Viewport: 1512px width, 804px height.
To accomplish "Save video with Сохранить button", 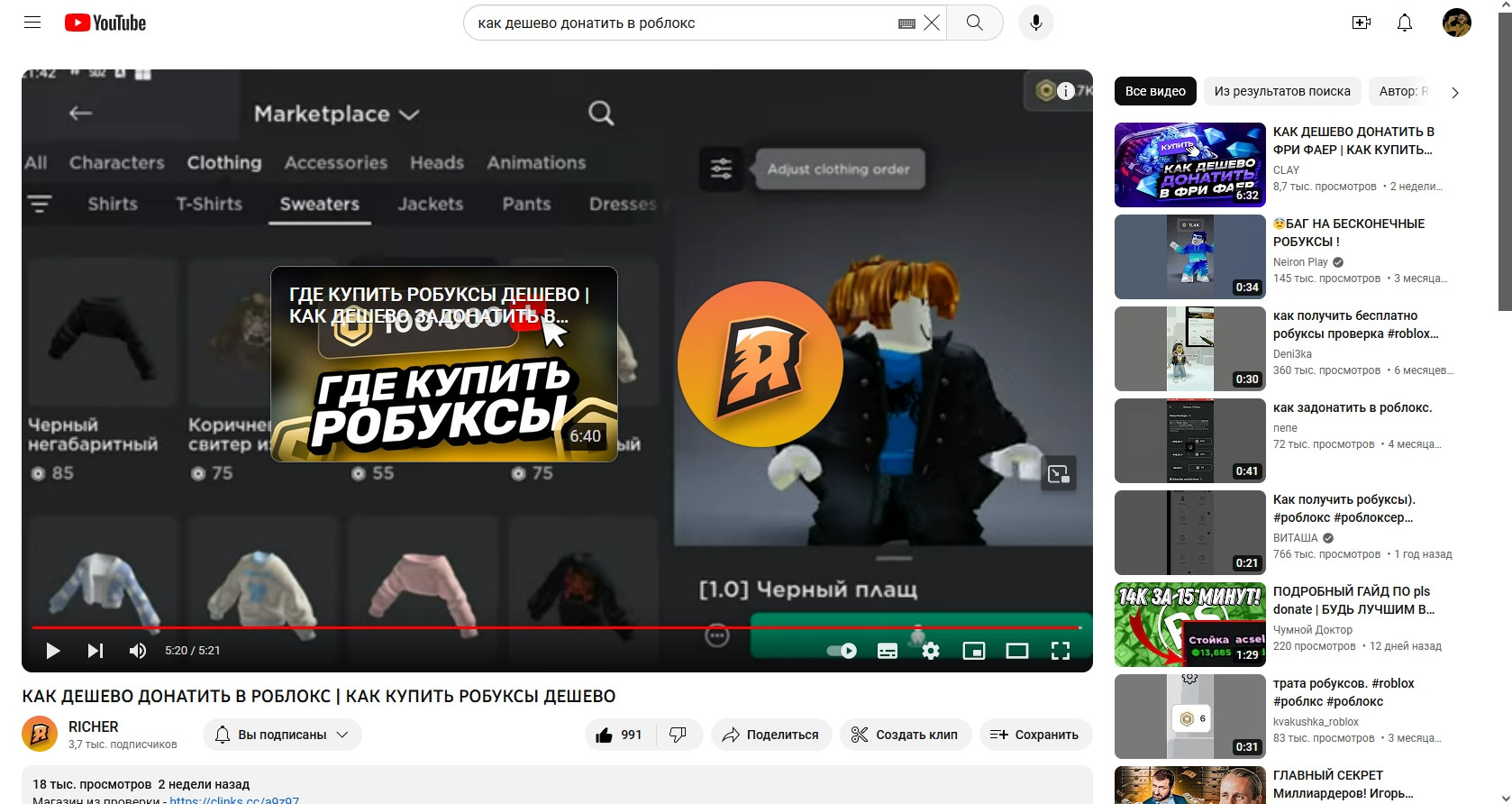I will click(1035, 735).
